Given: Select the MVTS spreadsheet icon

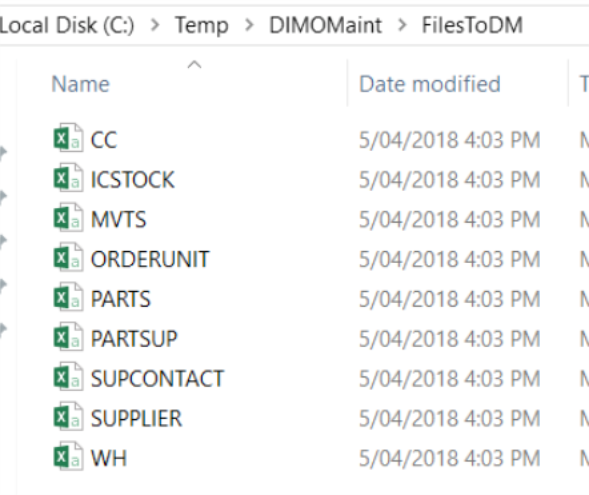Looking at the screenshot, I should 68,218.
